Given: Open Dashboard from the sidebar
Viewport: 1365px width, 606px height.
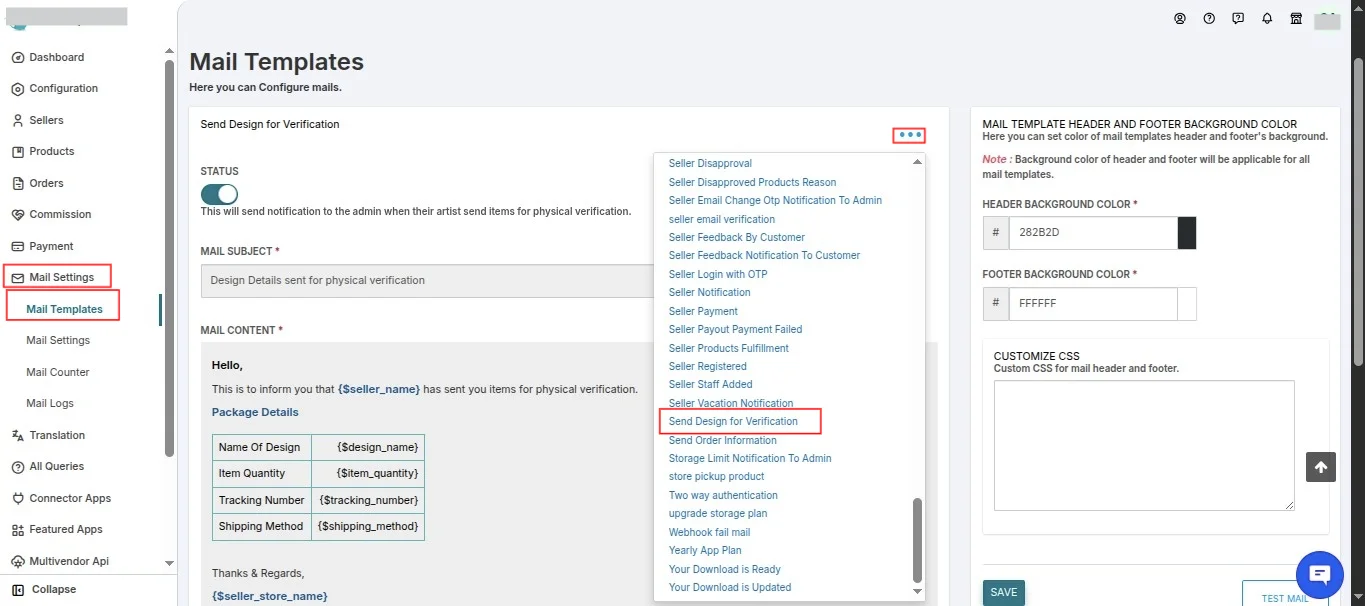Looking at the screenshot, I should coord(56,57).
